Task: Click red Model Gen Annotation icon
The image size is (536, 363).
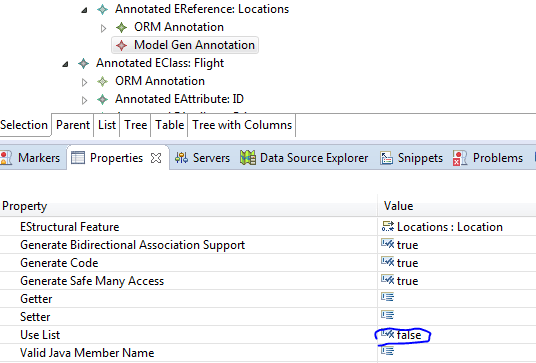Action: coord(121,45)
